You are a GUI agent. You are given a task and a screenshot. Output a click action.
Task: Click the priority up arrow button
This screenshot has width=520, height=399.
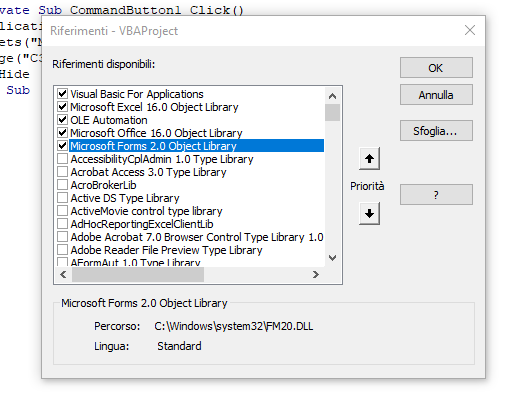click(369, 158)
